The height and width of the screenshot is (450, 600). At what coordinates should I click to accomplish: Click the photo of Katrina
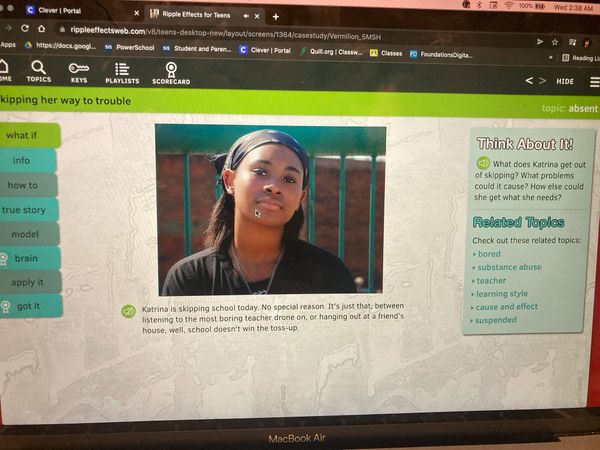coord(270,209)
